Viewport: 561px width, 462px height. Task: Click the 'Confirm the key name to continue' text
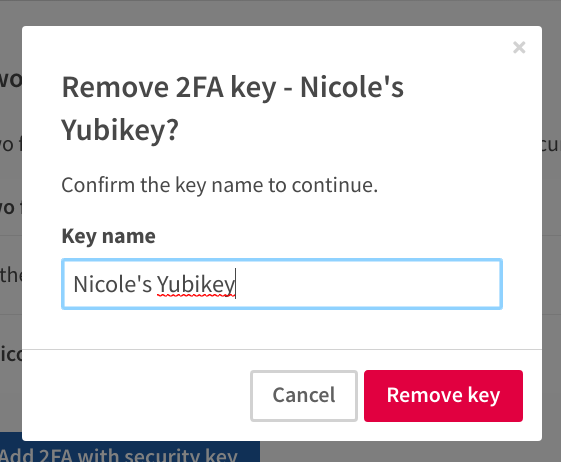(x=219, y=185)
